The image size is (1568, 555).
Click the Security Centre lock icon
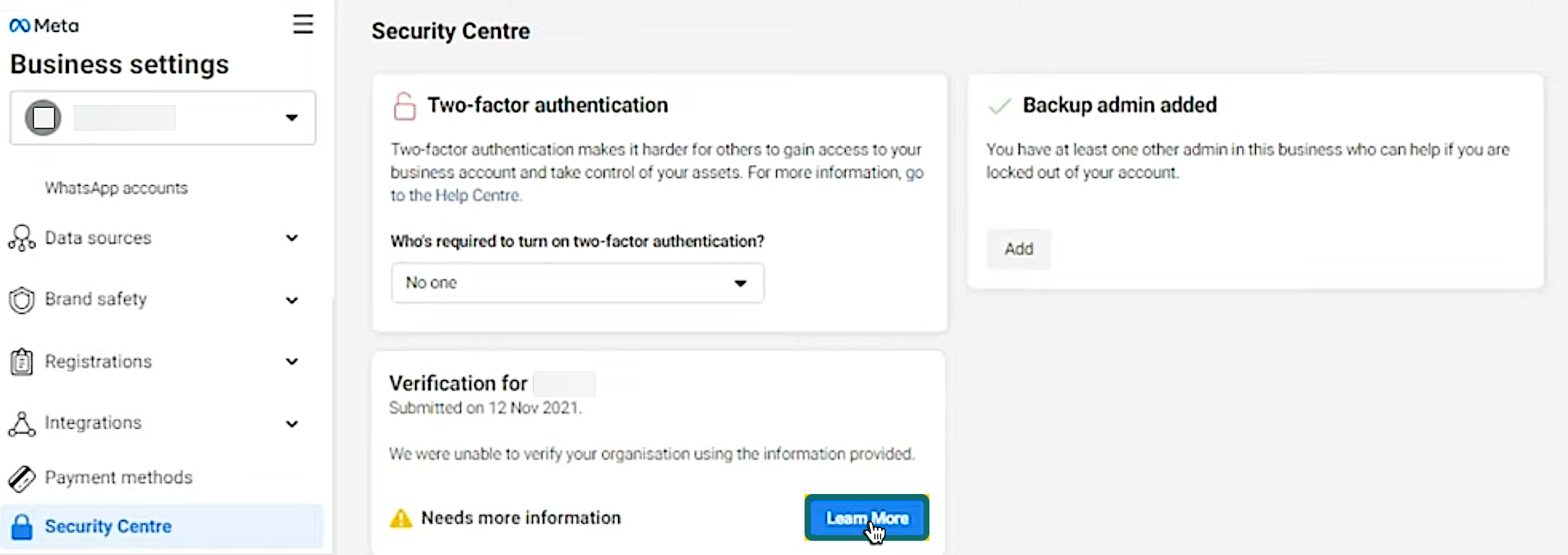pyautogui.click(x=22, y=527)
